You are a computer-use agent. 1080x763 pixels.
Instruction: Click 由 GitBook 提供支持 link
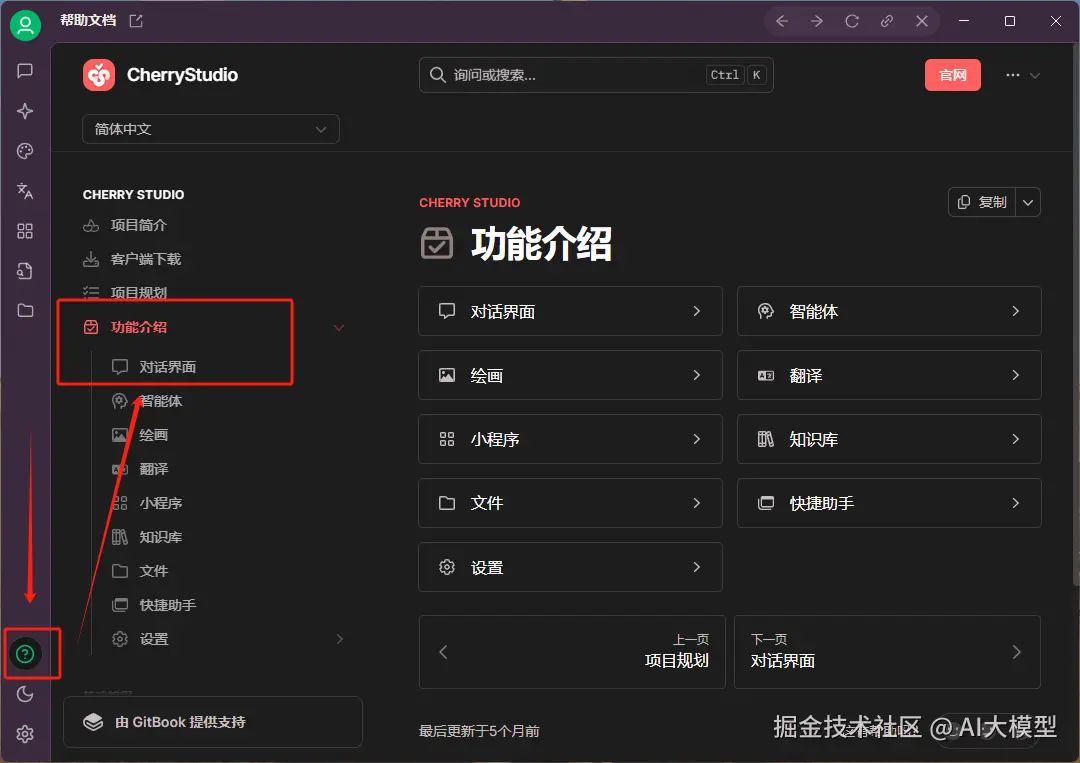tap(213, 722)
